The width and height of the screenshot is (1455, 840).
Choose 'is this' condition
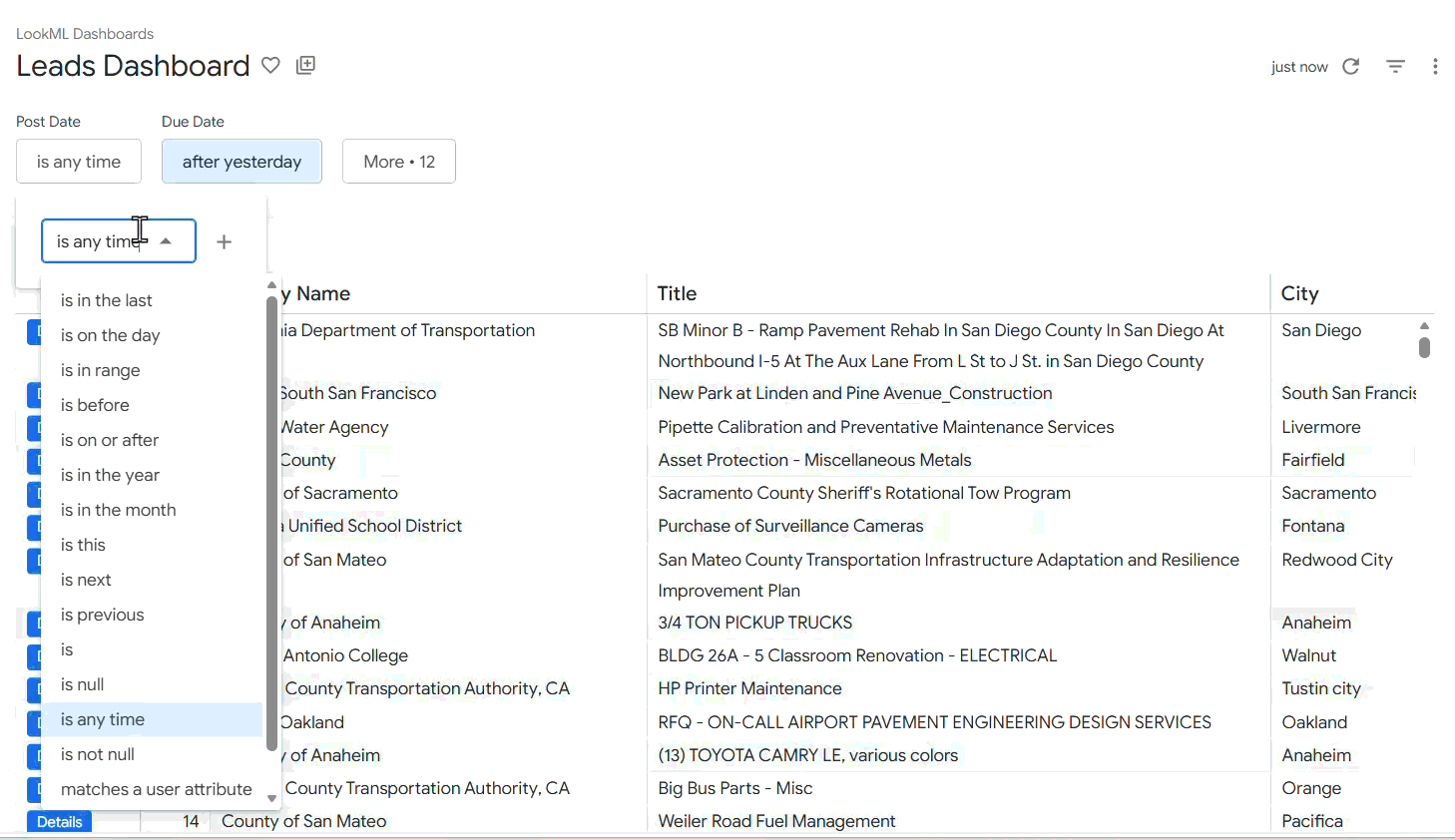click(152, 545)
